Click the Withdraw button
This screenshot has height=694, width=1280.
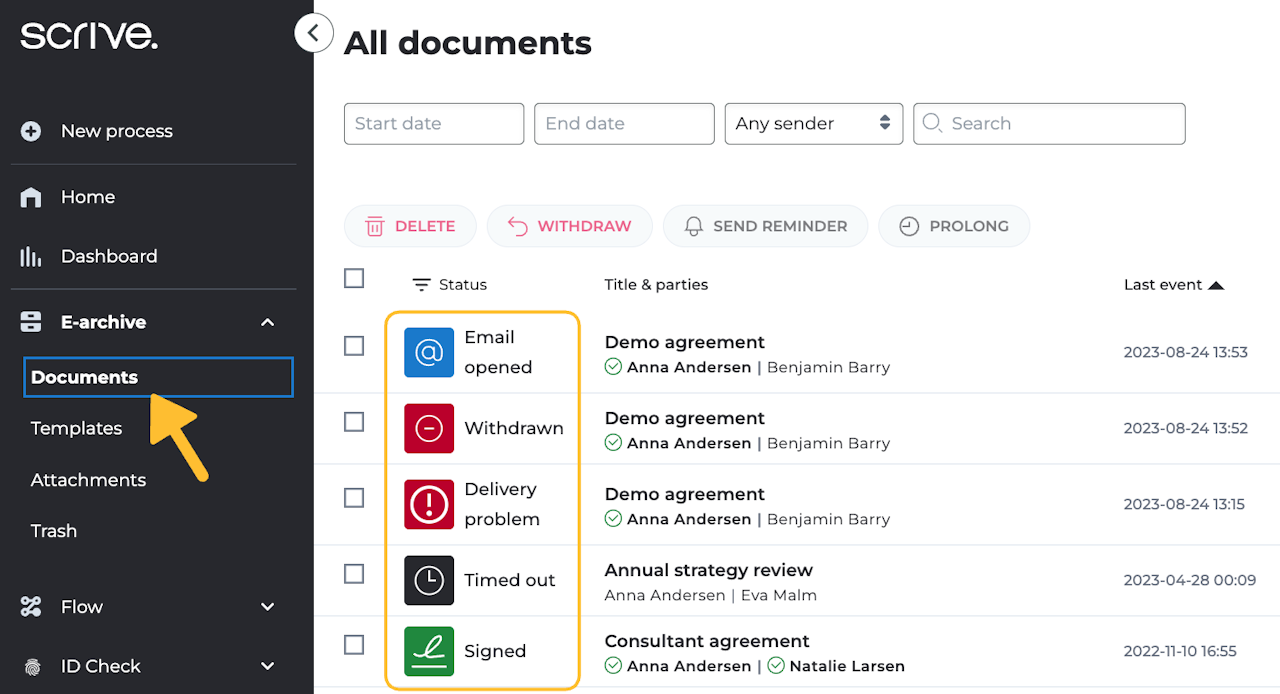pos(569,226)
